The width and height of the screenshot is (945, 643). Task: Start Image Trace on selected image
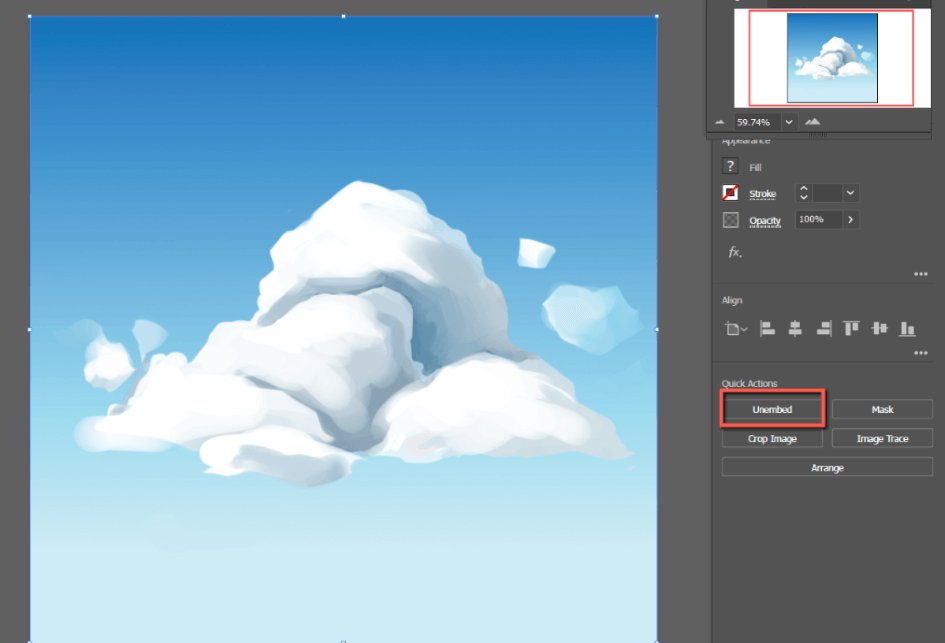pos(882,438)
